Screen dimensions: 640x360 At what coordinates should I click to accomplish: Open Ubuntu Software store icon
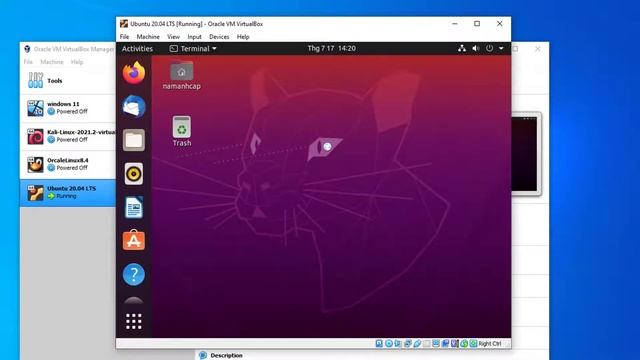[134, 240]
